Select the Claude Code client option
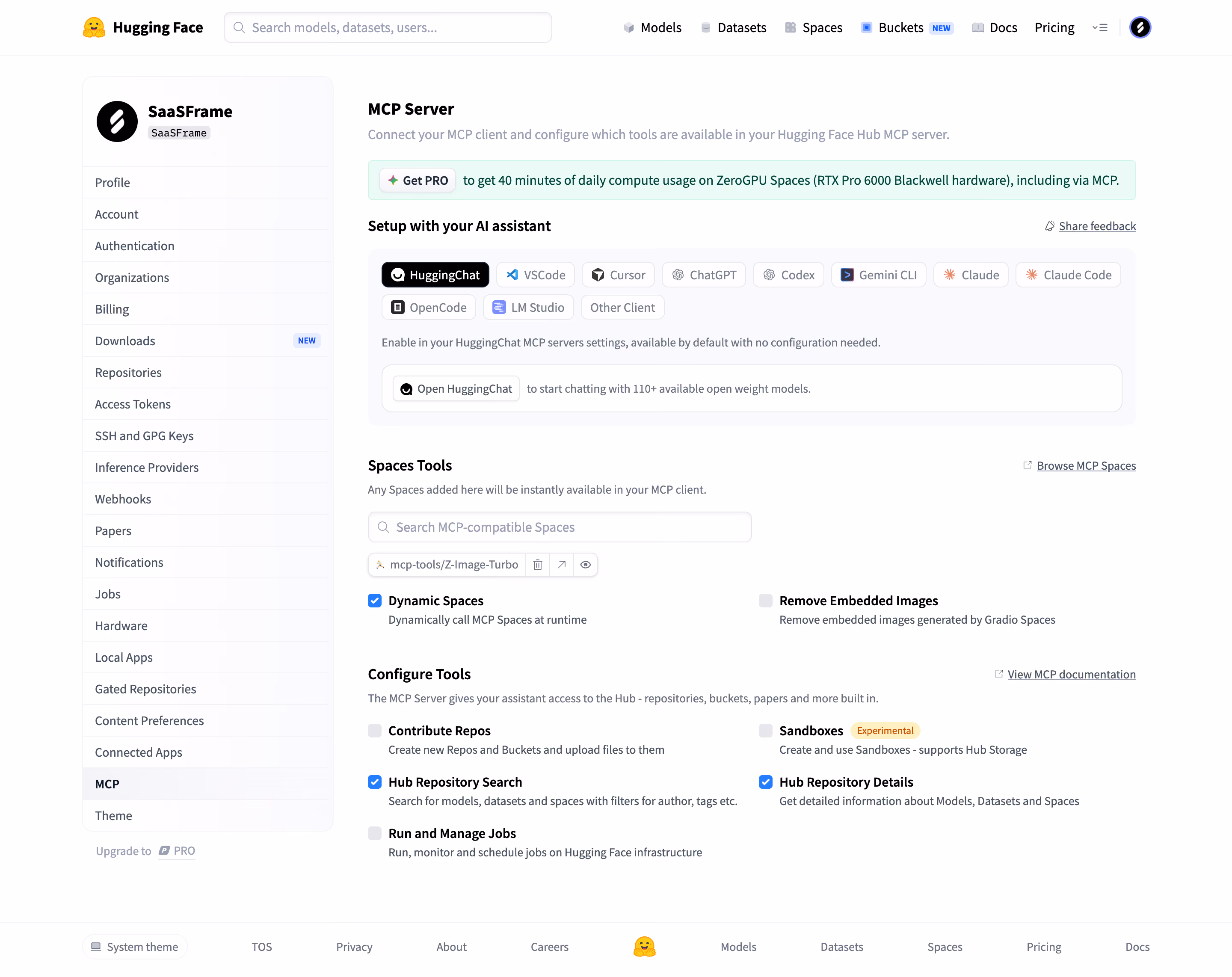1232x977 pixels. [x=1068, y=275]
